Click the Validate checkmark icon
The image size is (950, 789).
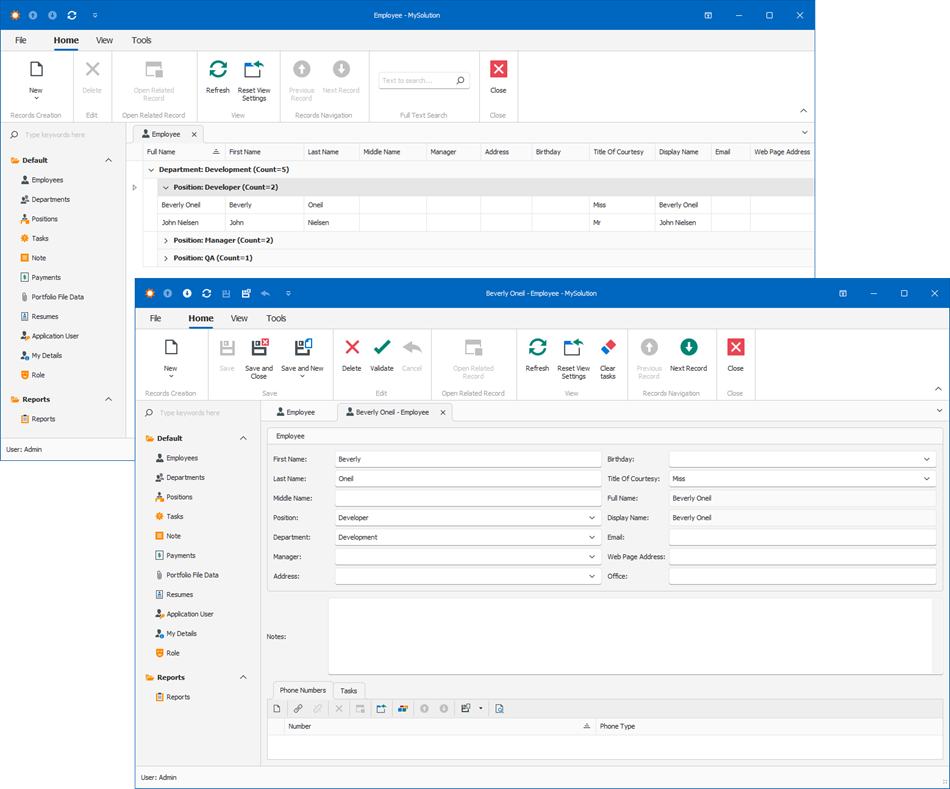click(x=382, y=347)
